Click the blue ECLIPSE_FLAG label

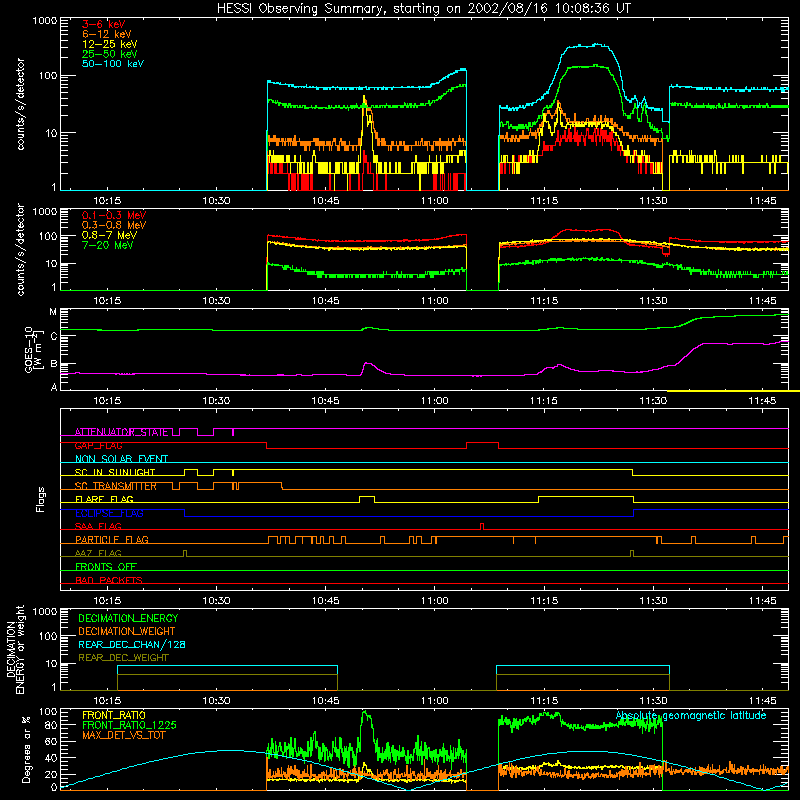pos(109,513)
